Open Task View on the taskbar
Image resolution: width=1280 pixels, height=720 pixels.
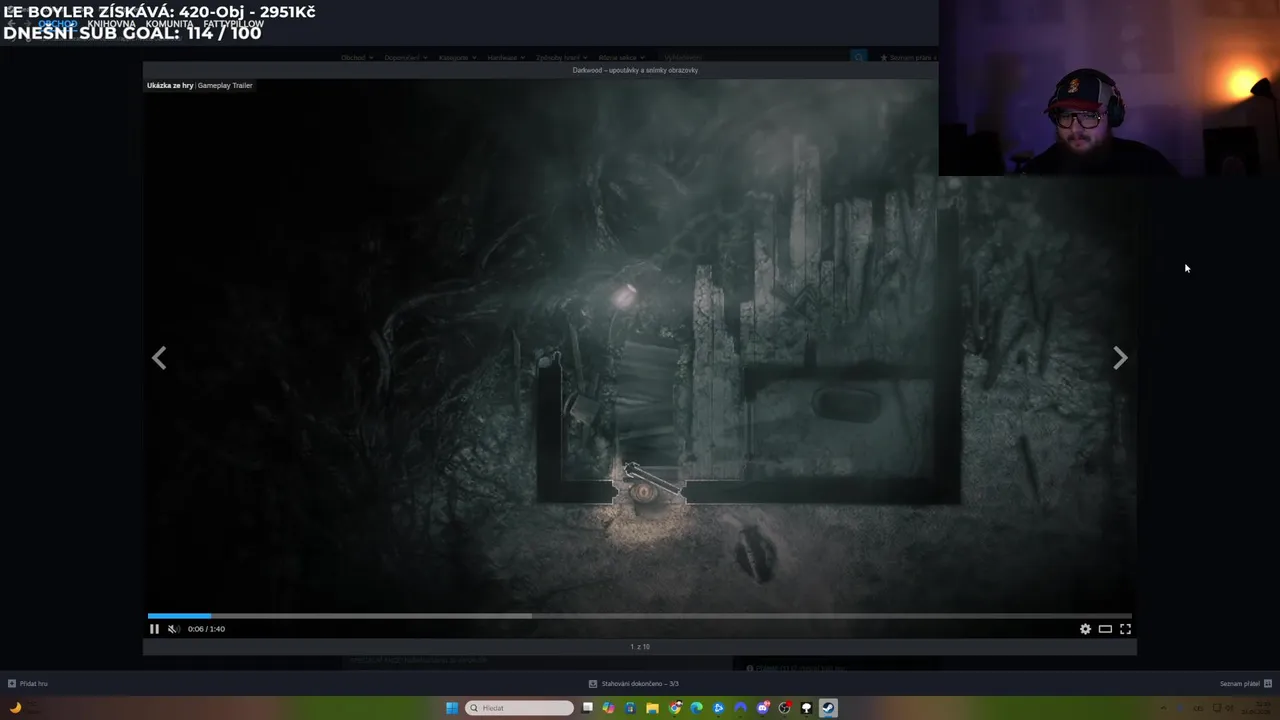pos(588,708)
